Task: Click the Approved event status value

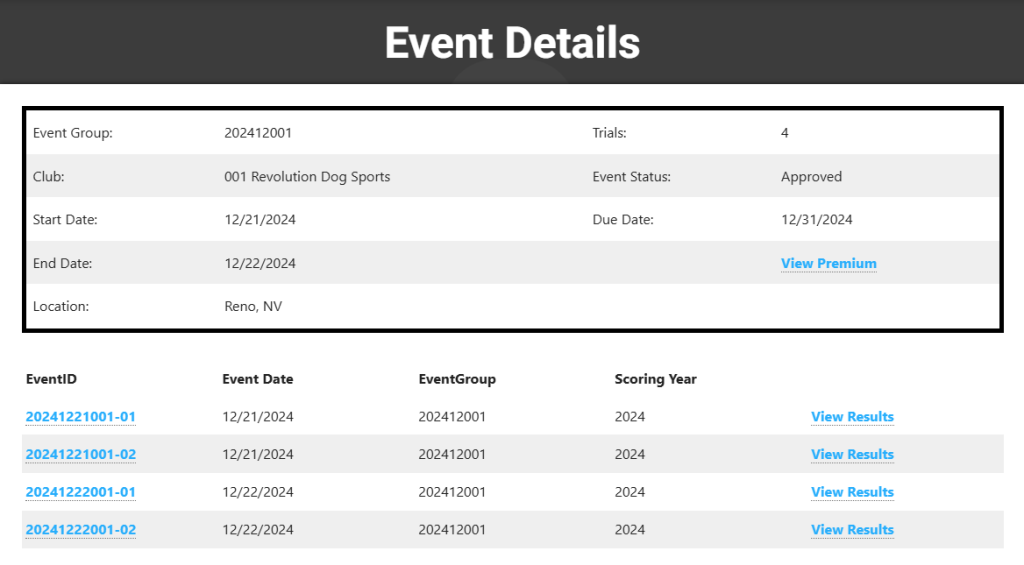Action: 811,177
